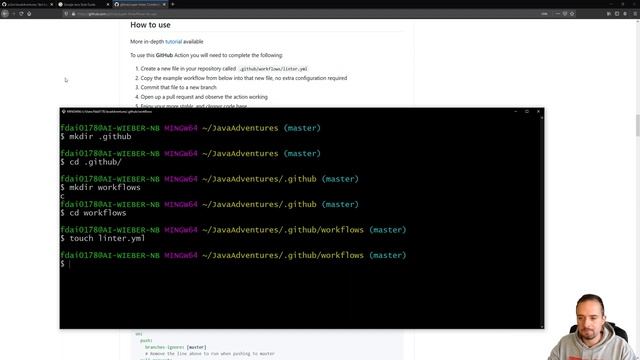This screenshot has width=640, height=360.
Task: Click the padlock site security icon
Action: coord(73,14)
